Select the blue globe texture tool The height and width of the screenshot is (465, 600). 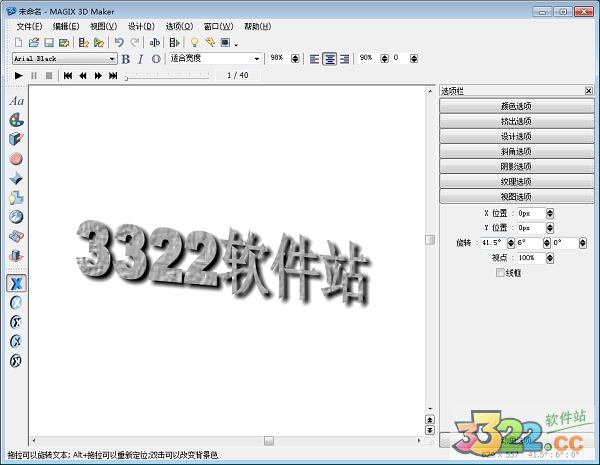pyautogui.click(x=16, y=217)
